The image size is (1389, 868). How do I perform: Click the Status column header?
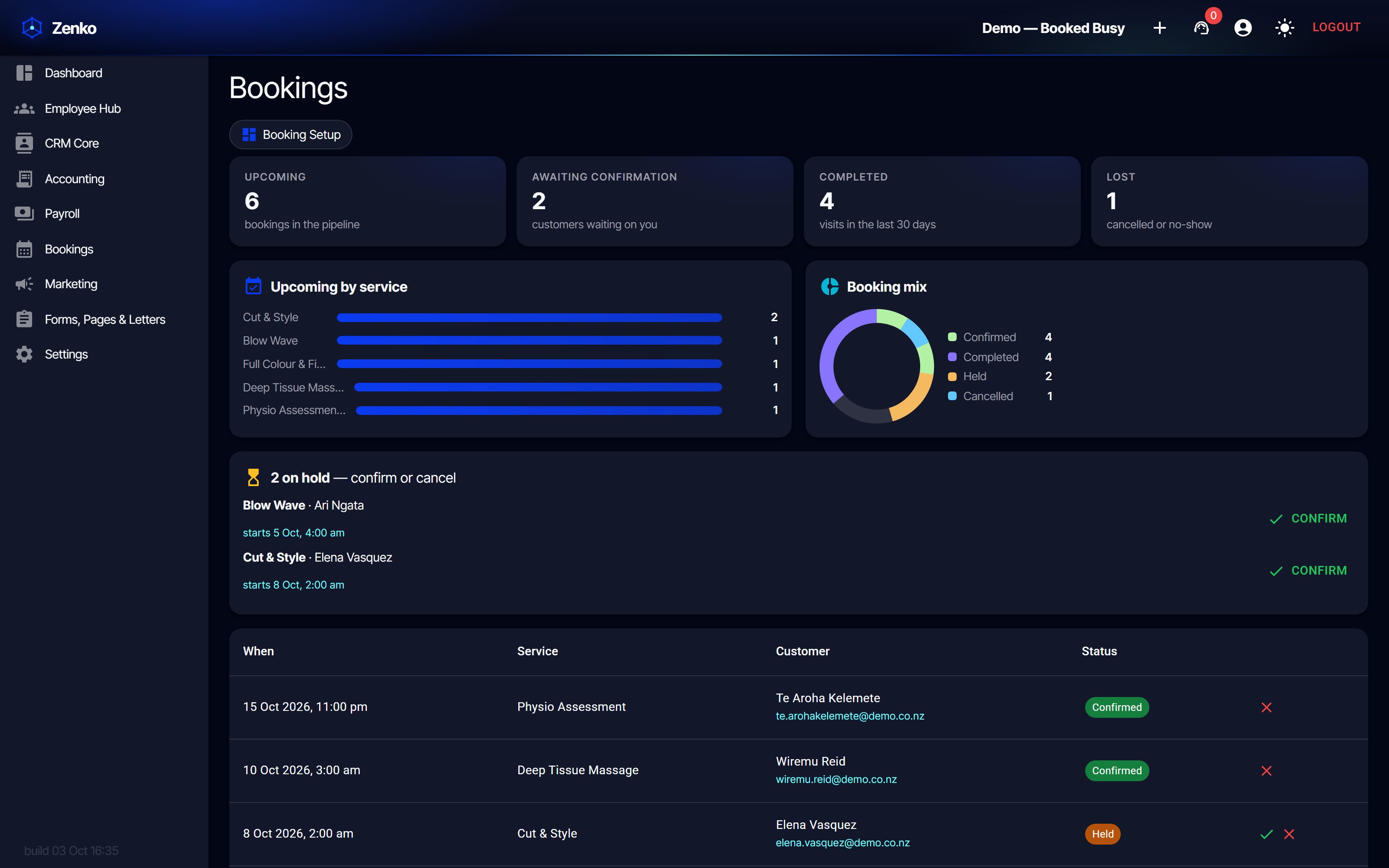(1099, 651)
